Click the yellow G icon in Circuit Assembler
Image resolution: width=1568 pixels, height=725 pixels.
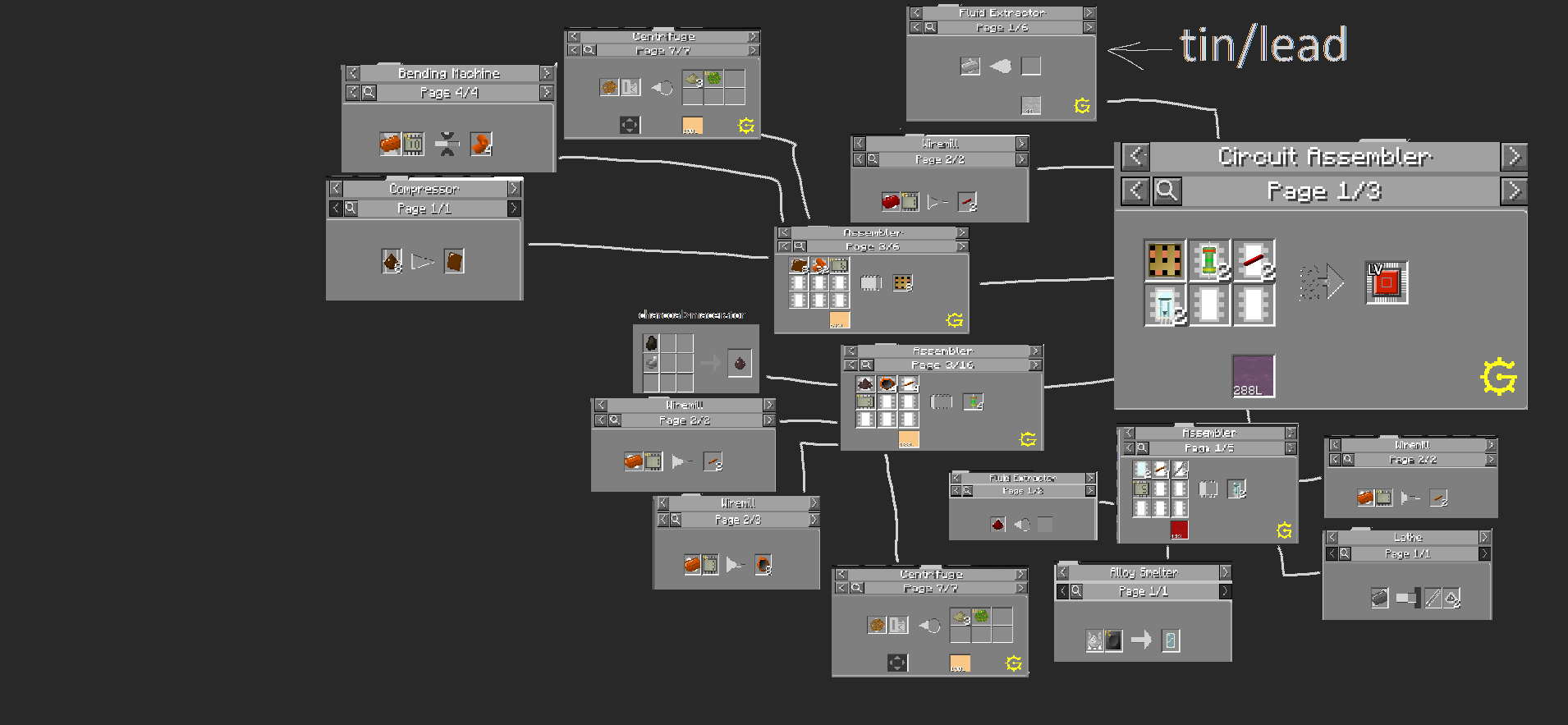(1498, 377)
